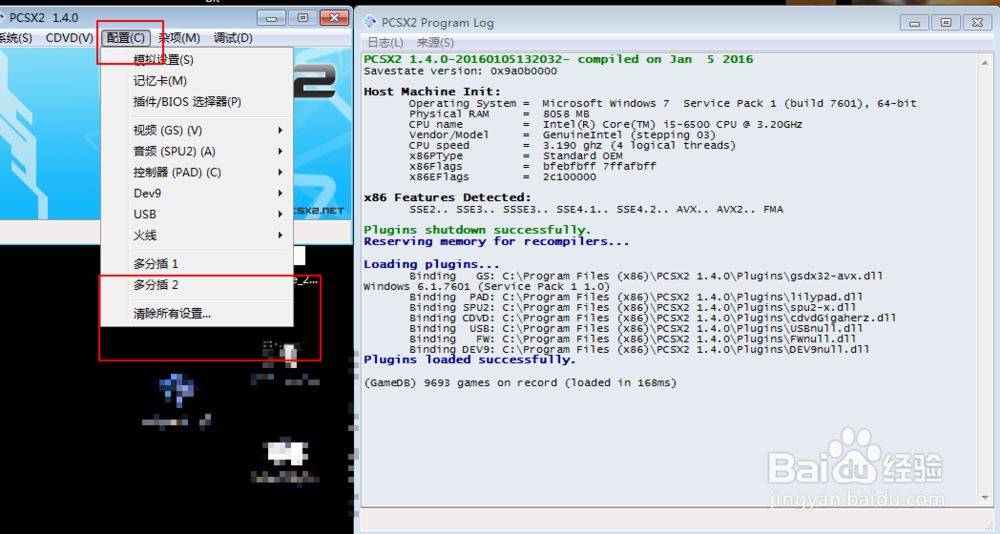
Task: Click the lilypad.dll PAD binding line
Action: (636, 297)
